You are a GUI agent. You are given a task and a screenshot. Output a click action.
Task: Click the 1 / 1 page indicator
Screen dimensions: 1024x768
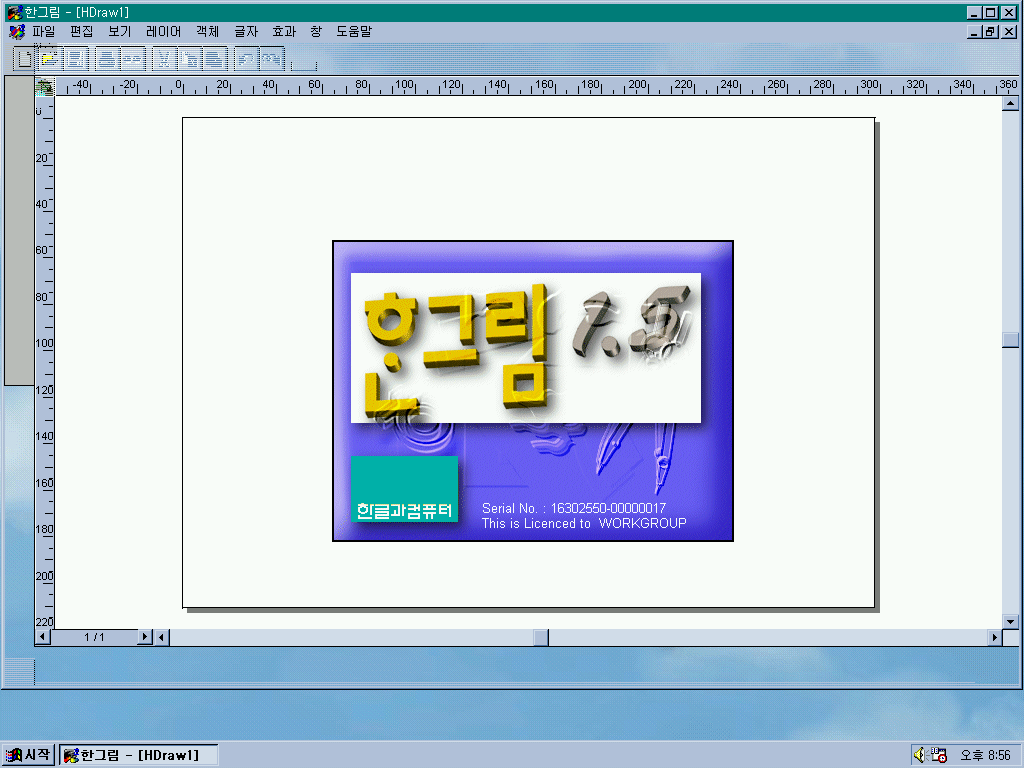click(94, 637)
